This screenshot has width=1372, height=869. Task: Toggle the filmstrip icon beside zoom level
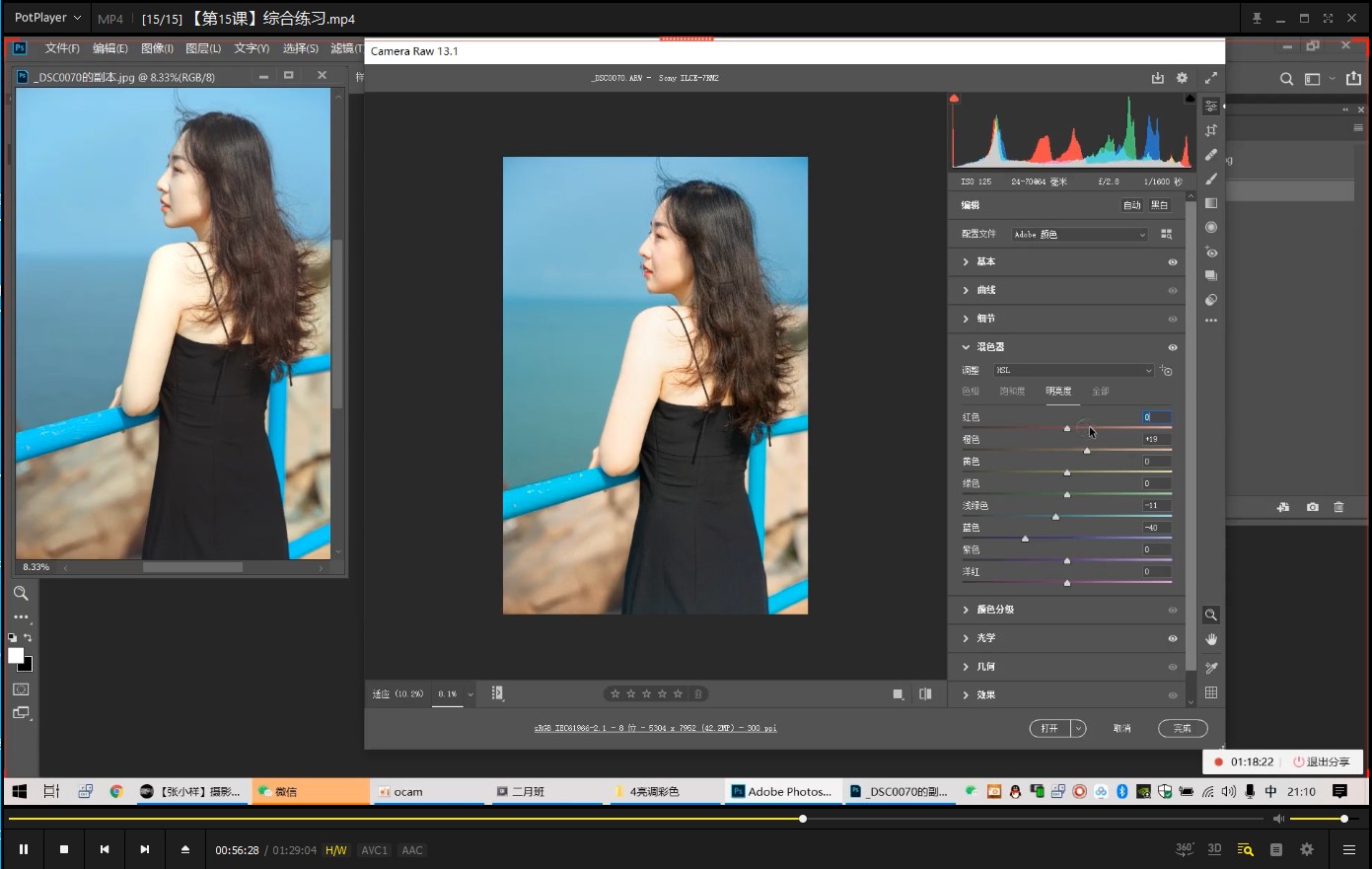coord(498,693)
